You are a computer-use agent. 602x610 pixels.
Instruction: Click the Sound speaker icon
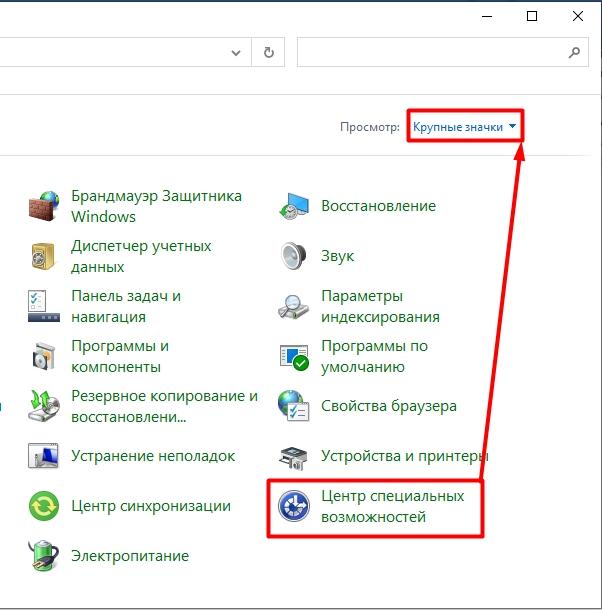(x=294, y=256)
